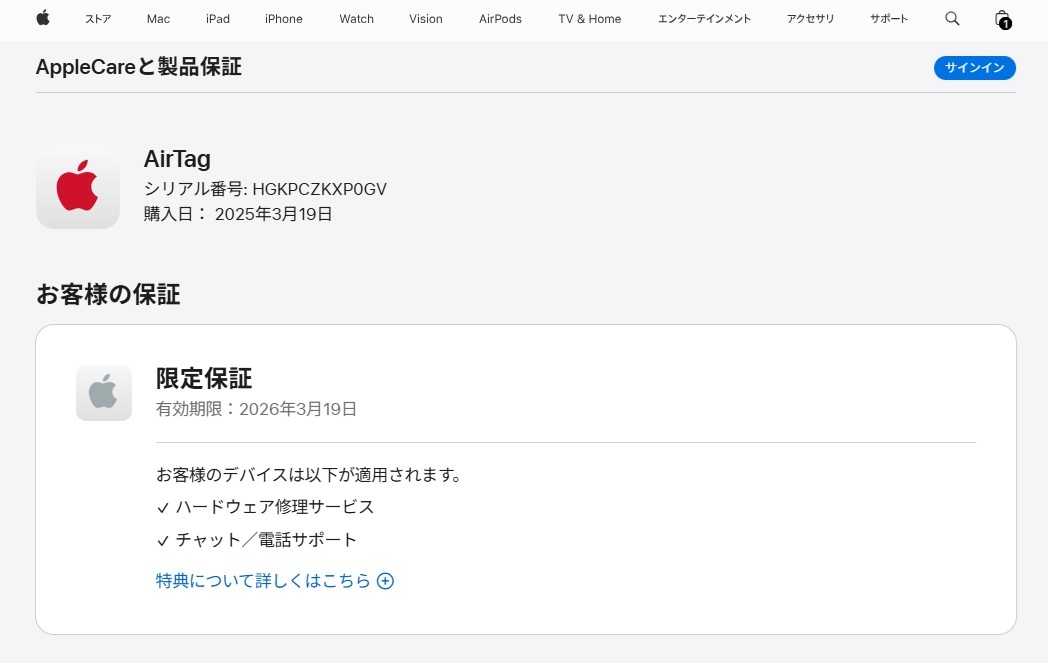This screenshot has width=1048, height=663.
Task: Click the red Apple AirTag product icon
Action: (x=78, y=187)
